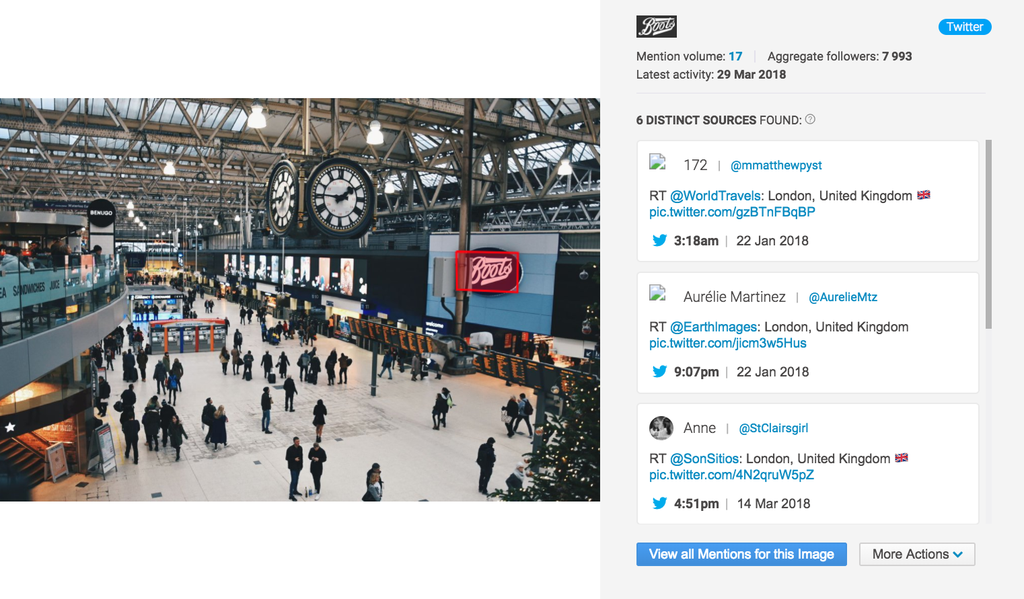Screen dimensions: 1024x599
Task: View all Mentions for this Image
Action: [741, 554]
